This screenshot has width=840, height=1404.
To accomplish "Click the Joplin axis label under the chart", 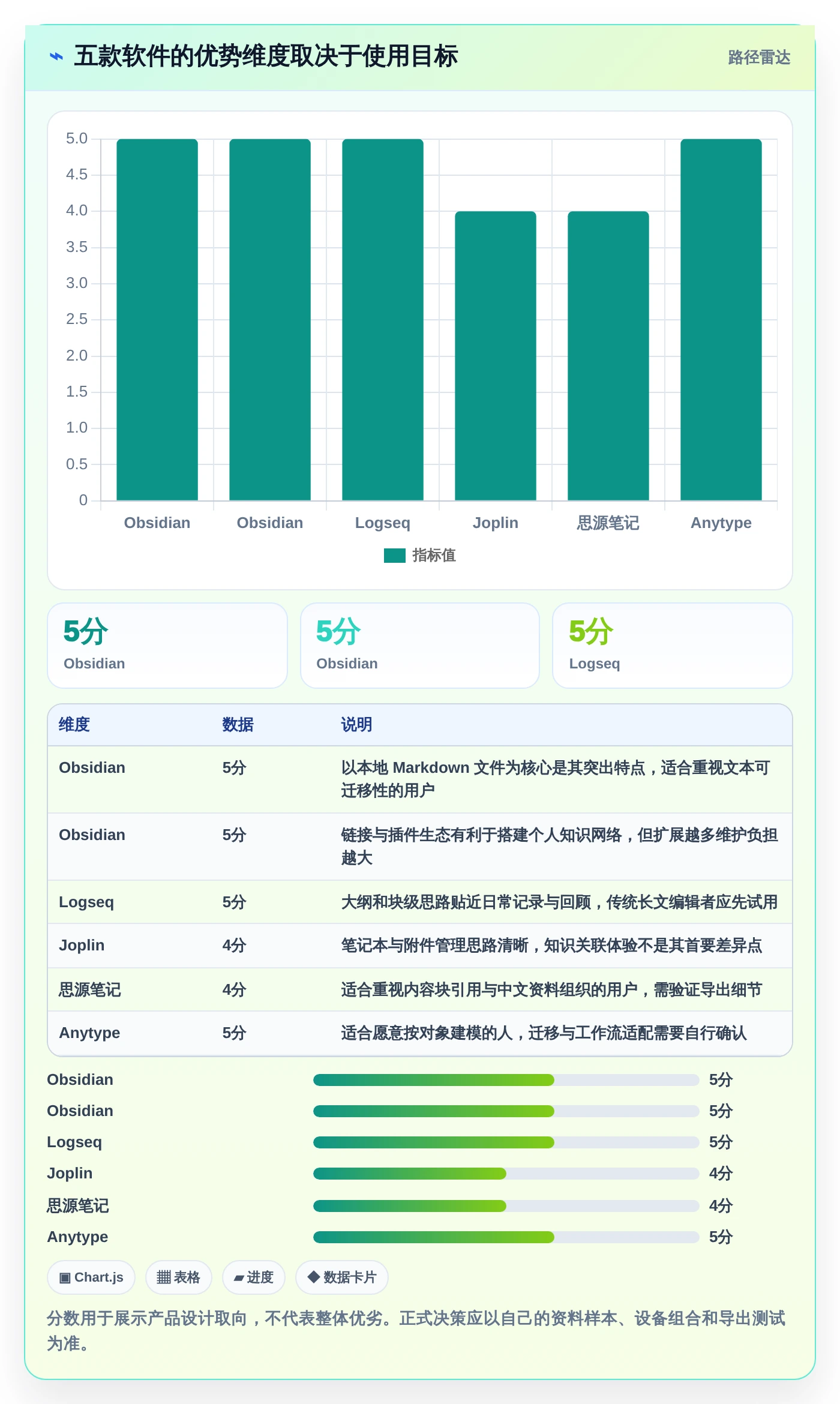I will point(496,523).
